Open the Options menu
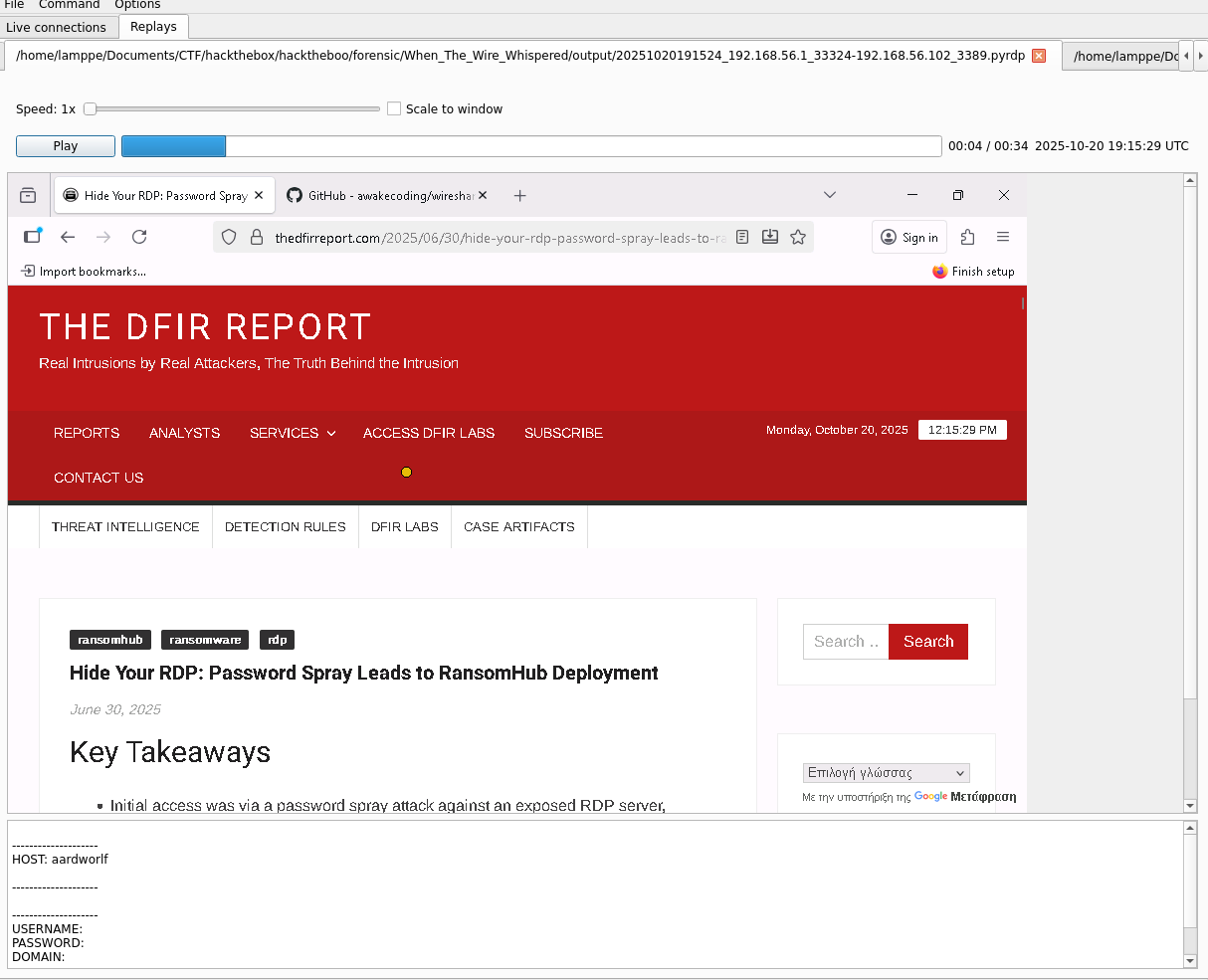 tap(137, 5)
